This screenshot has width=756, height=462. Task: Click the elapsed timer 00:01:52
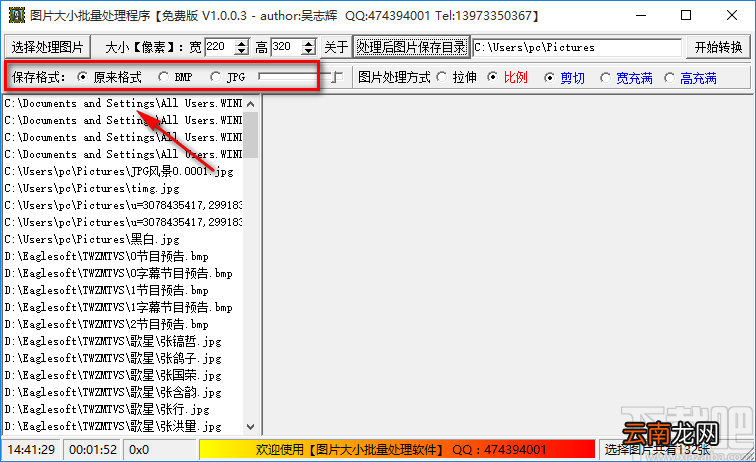[93, 449]
